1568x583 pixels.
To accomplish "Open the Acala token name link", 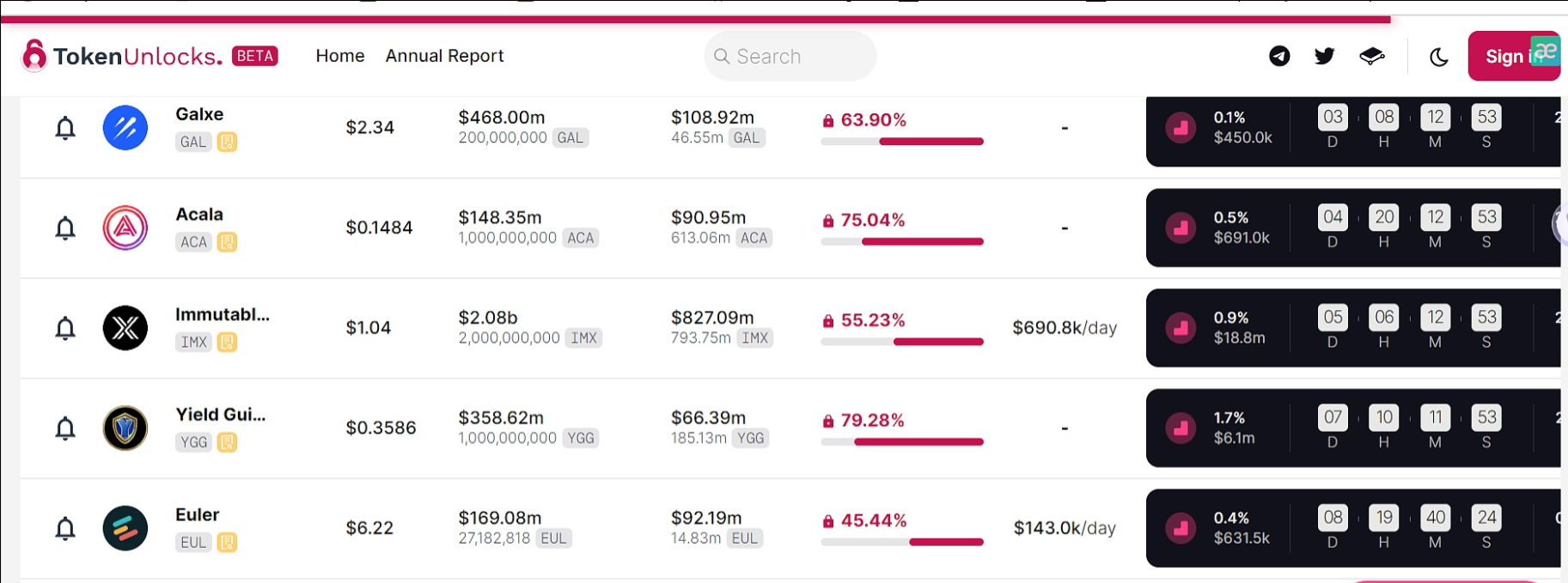I will pyautogui.click(x=199, y=215).
